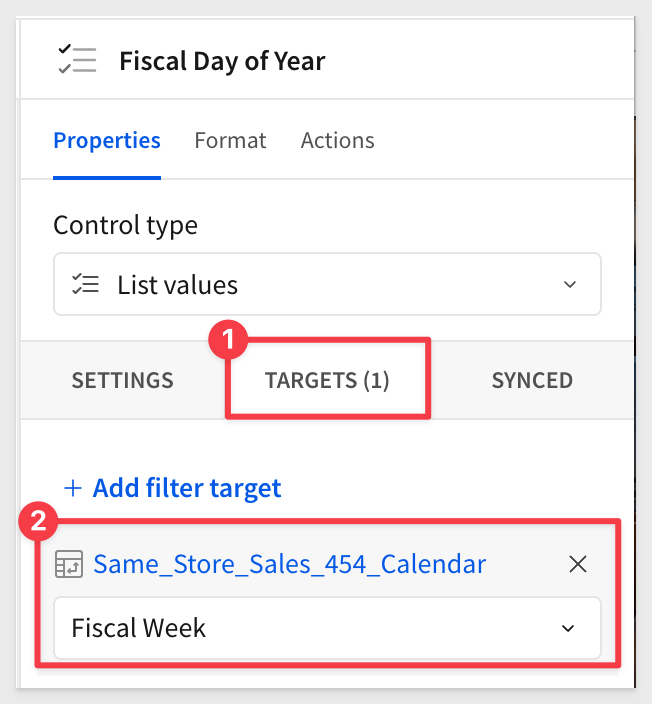Expand the Fiscal Week dropdown chevron

coord(568,628)
